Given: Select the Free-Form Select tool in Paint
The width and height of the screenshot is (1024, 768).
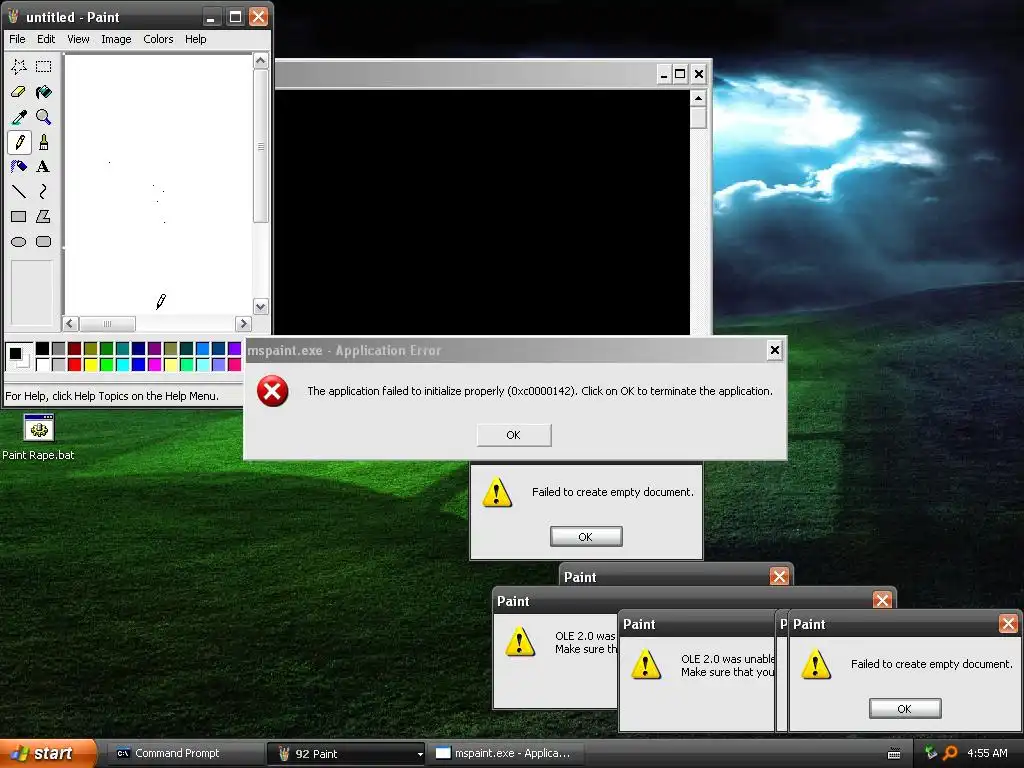Looking at the screenshot, I should pyautogui.click(x=18, y=66).
